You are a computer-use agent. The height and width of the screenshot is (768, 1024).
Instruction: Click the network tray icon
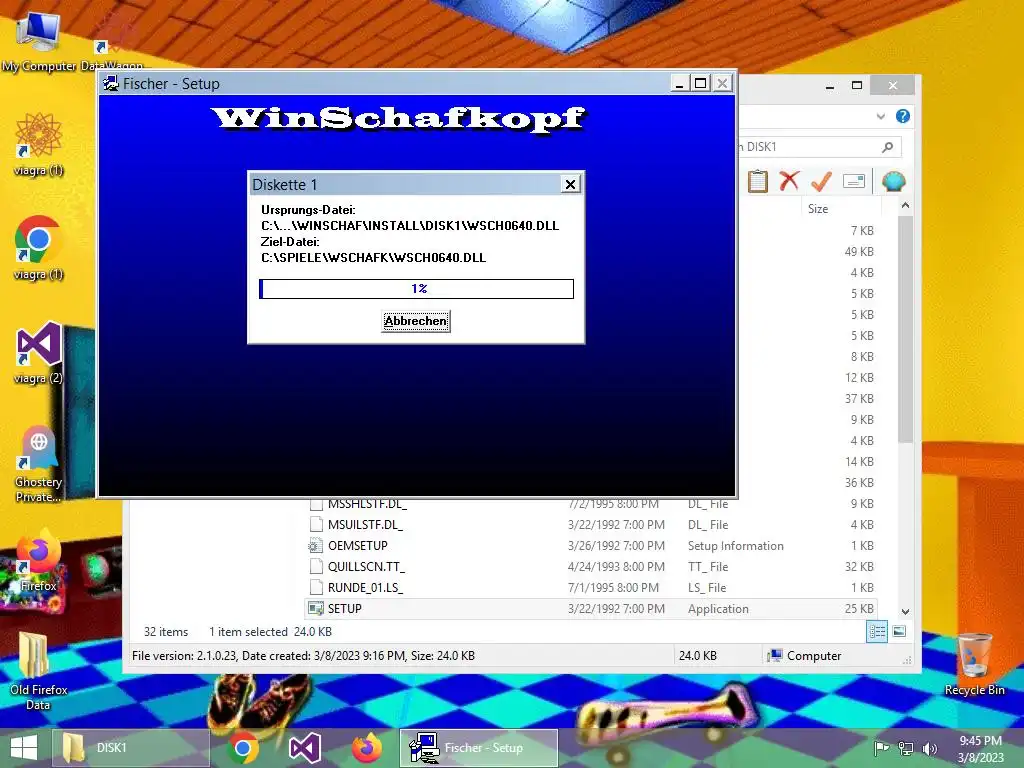coord(906,748)
